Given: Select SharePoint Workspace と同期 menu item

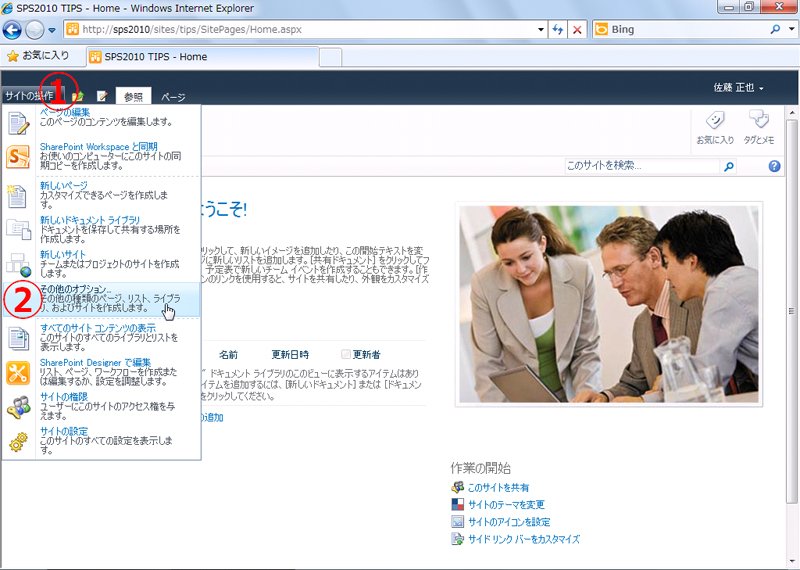Looking at the screenshot, I should tap(102, 156).
